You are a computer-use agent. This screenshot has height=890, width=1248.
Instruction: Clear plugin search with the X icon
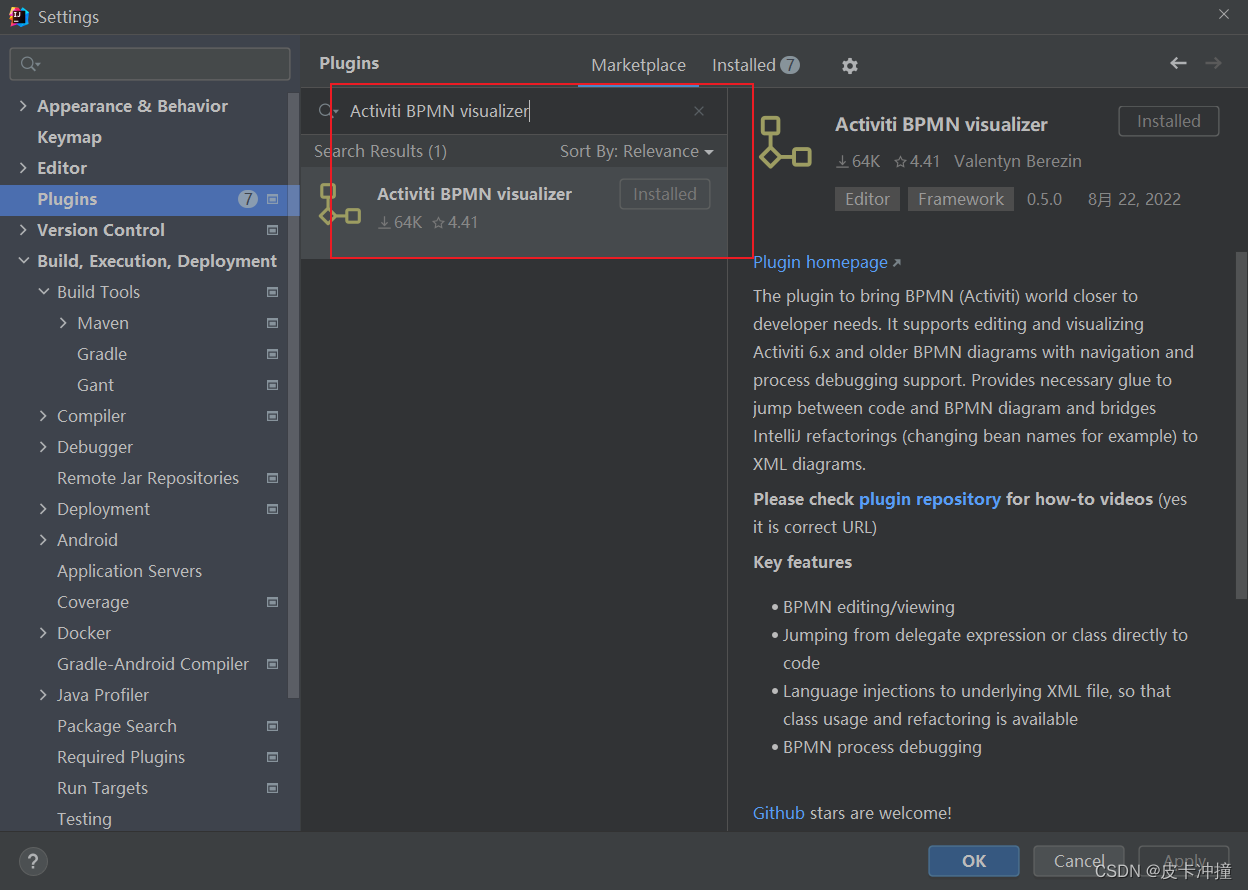pyautogui.click(x=699, y=111)
